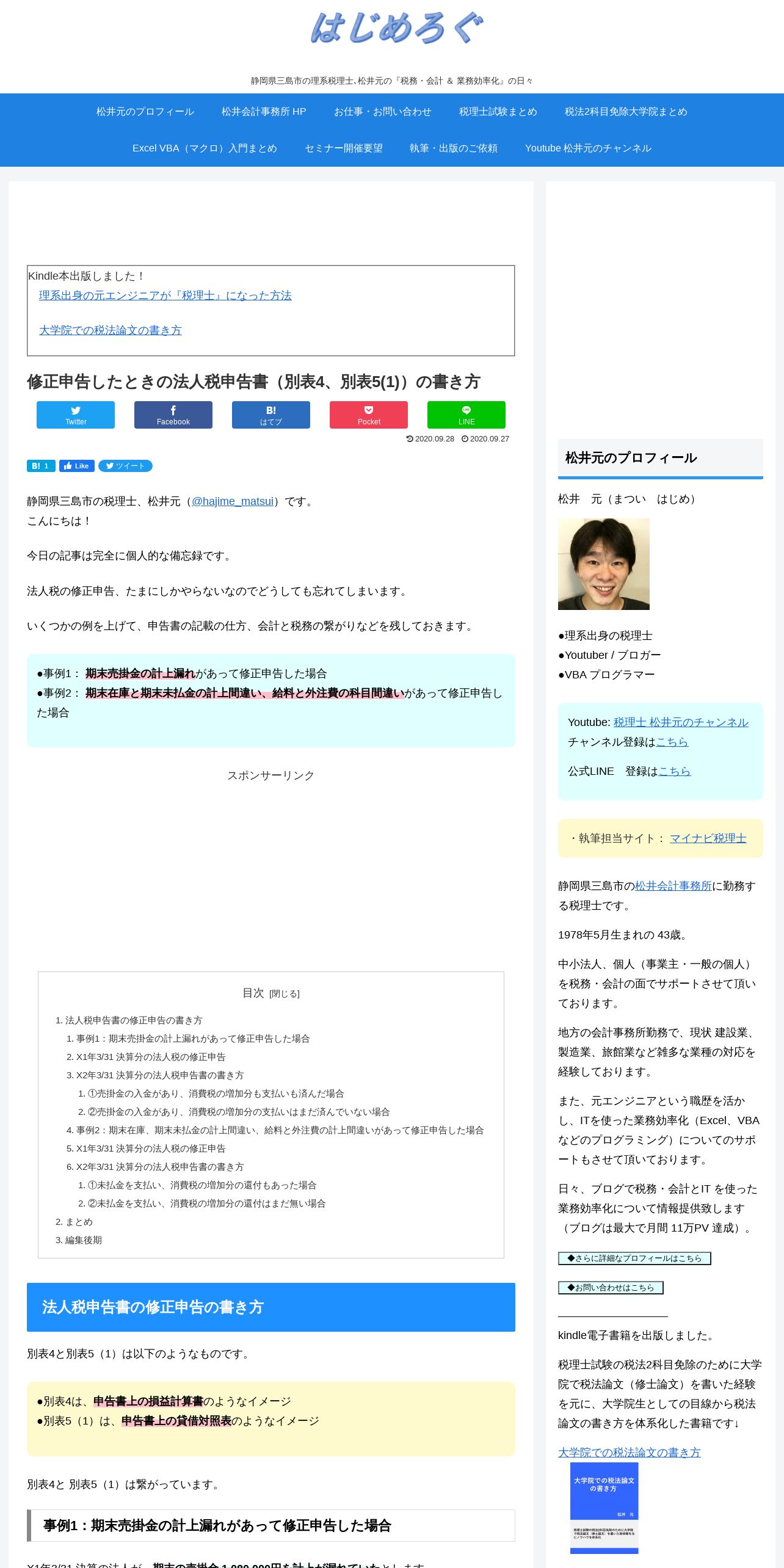Click 松井元 profile photo
The image size is (784, 1568).
(604, 564)
